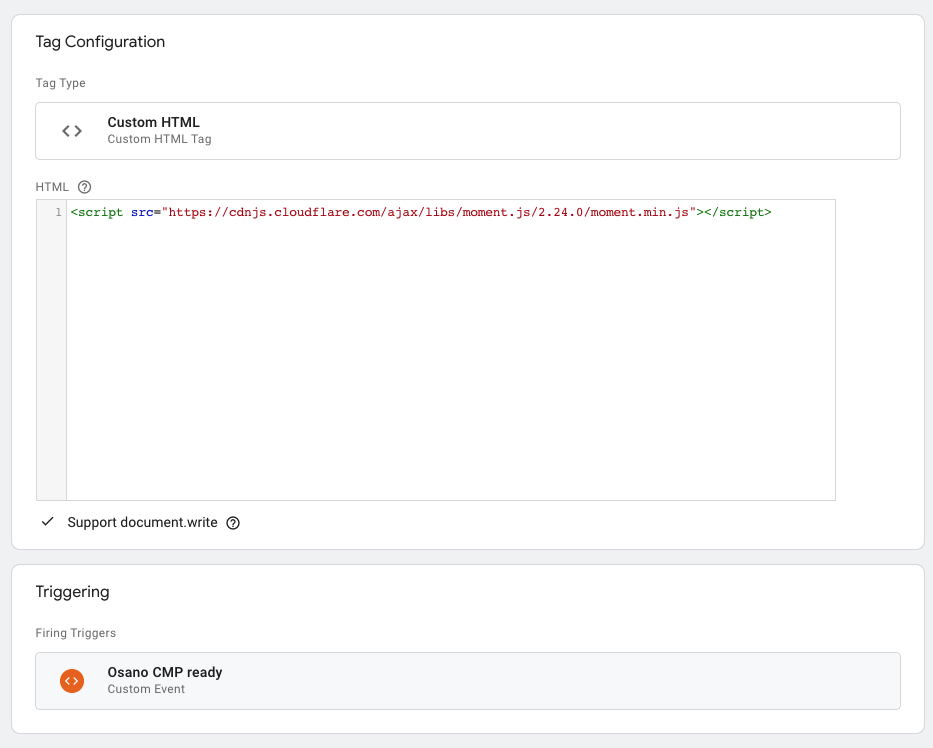
Task: Open help icon beside Support document.write
Action: [x=233, y=522]
